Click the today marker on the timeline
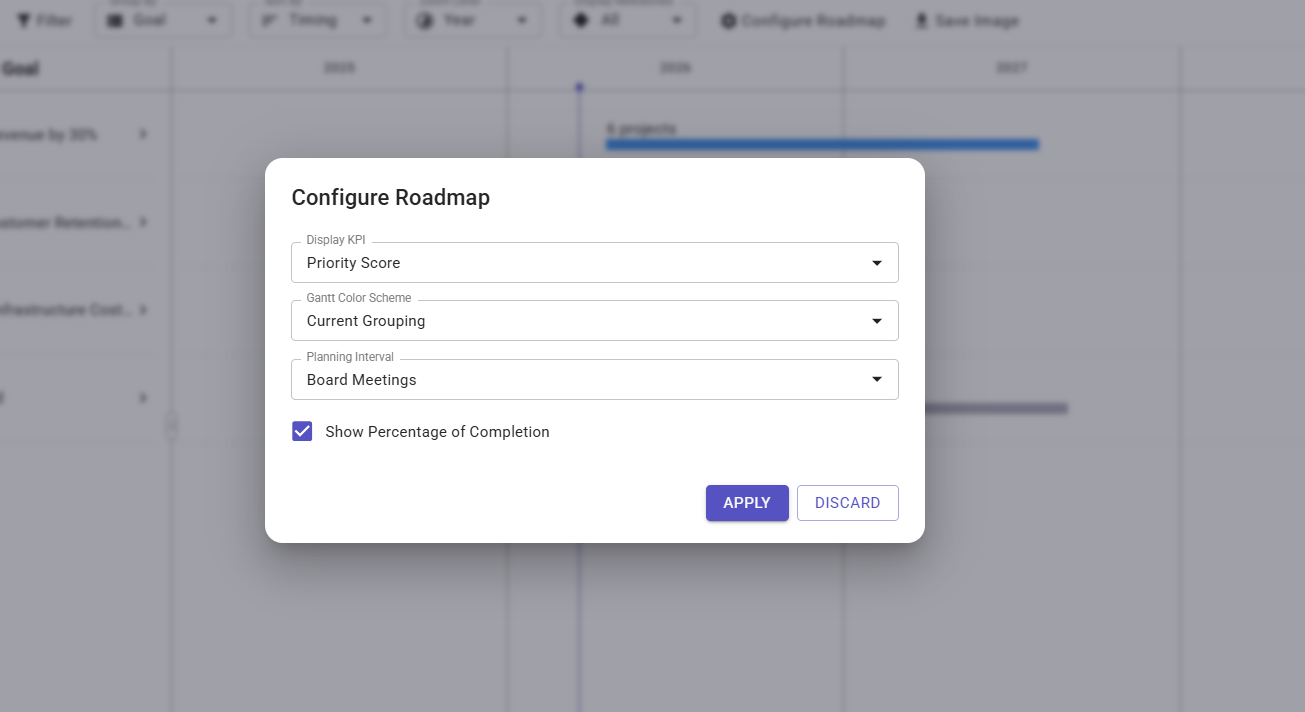 [579, 88]
